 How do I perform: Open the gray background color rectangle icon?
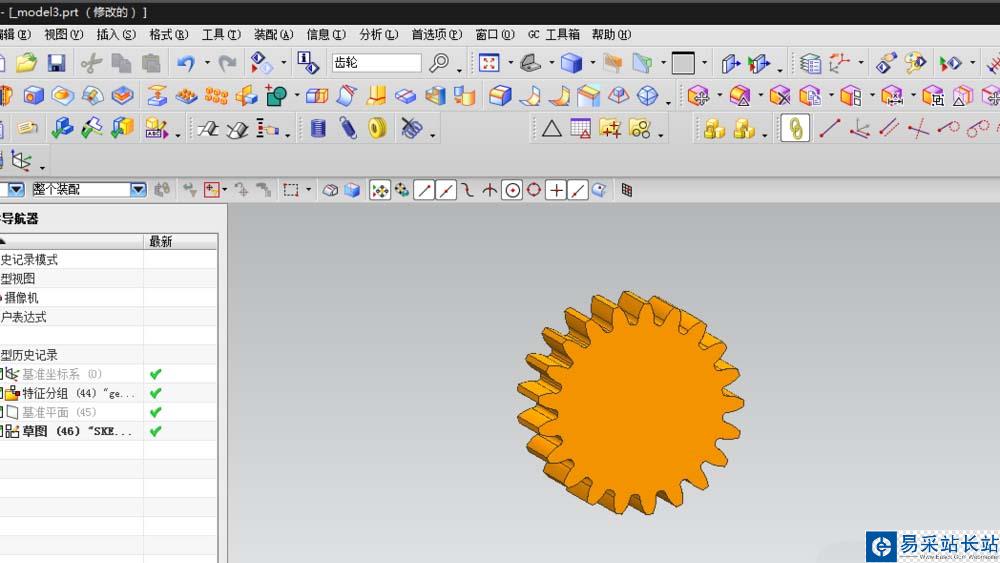pyautogui.click(x=682, y=63)
